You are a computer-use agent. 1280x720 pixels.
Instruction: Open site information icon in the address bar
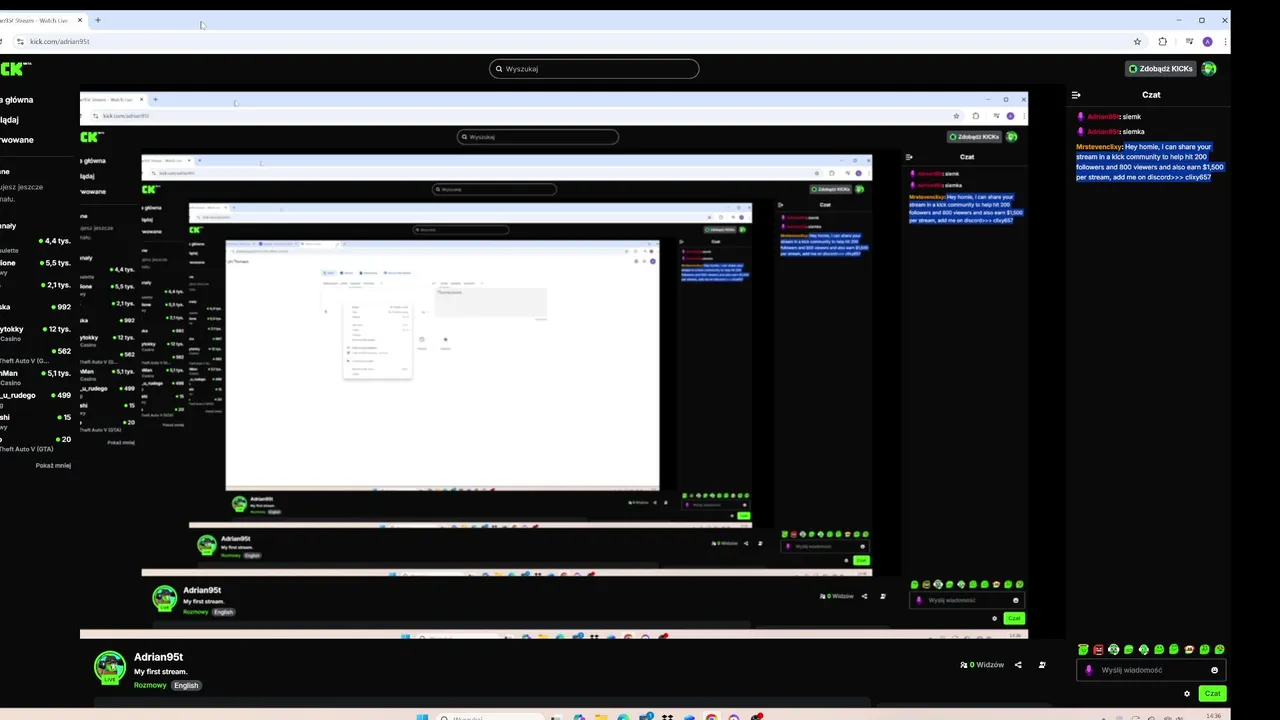click(20, 42)
